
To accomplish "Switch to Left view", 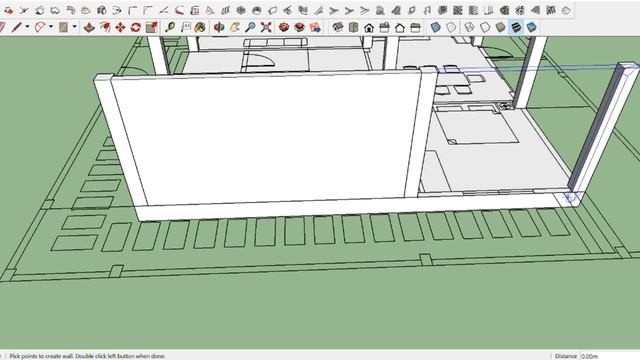I will pyautogui.click(x=416, y=27).
